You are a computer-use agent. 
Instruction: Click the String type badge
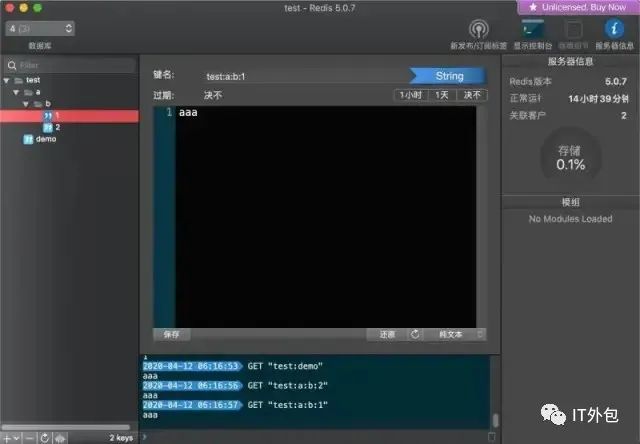(448, 76)
